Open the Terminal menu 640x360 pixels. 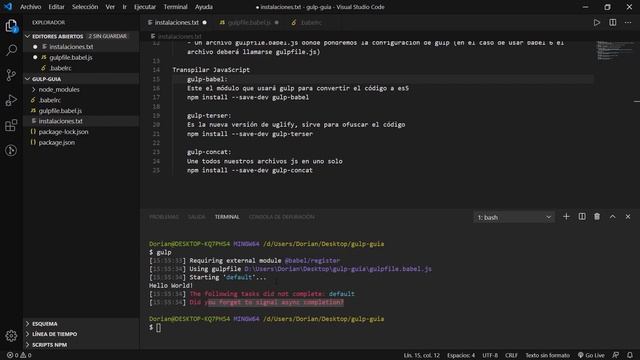pos(176,7)
